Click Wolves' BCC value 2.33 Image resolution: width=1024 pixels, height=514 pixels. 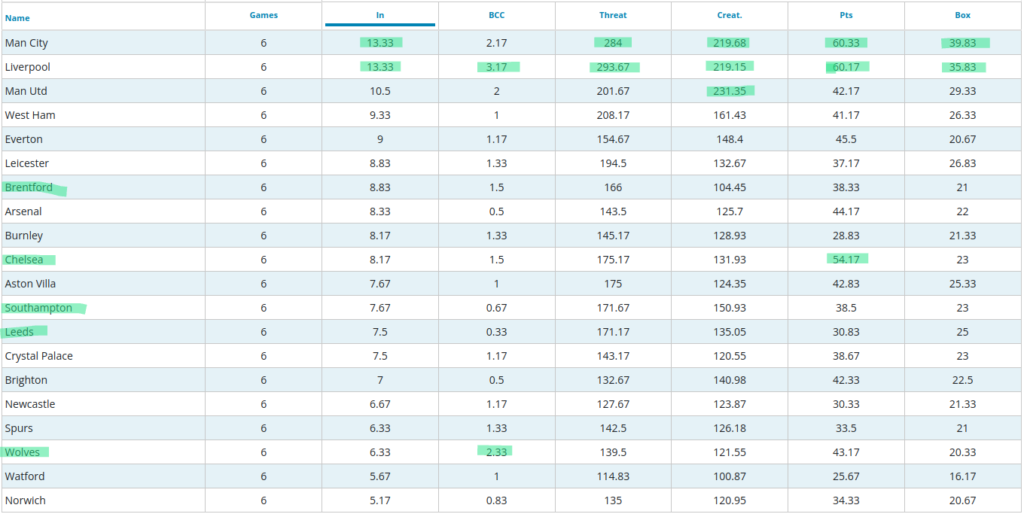tap(496, 453)
